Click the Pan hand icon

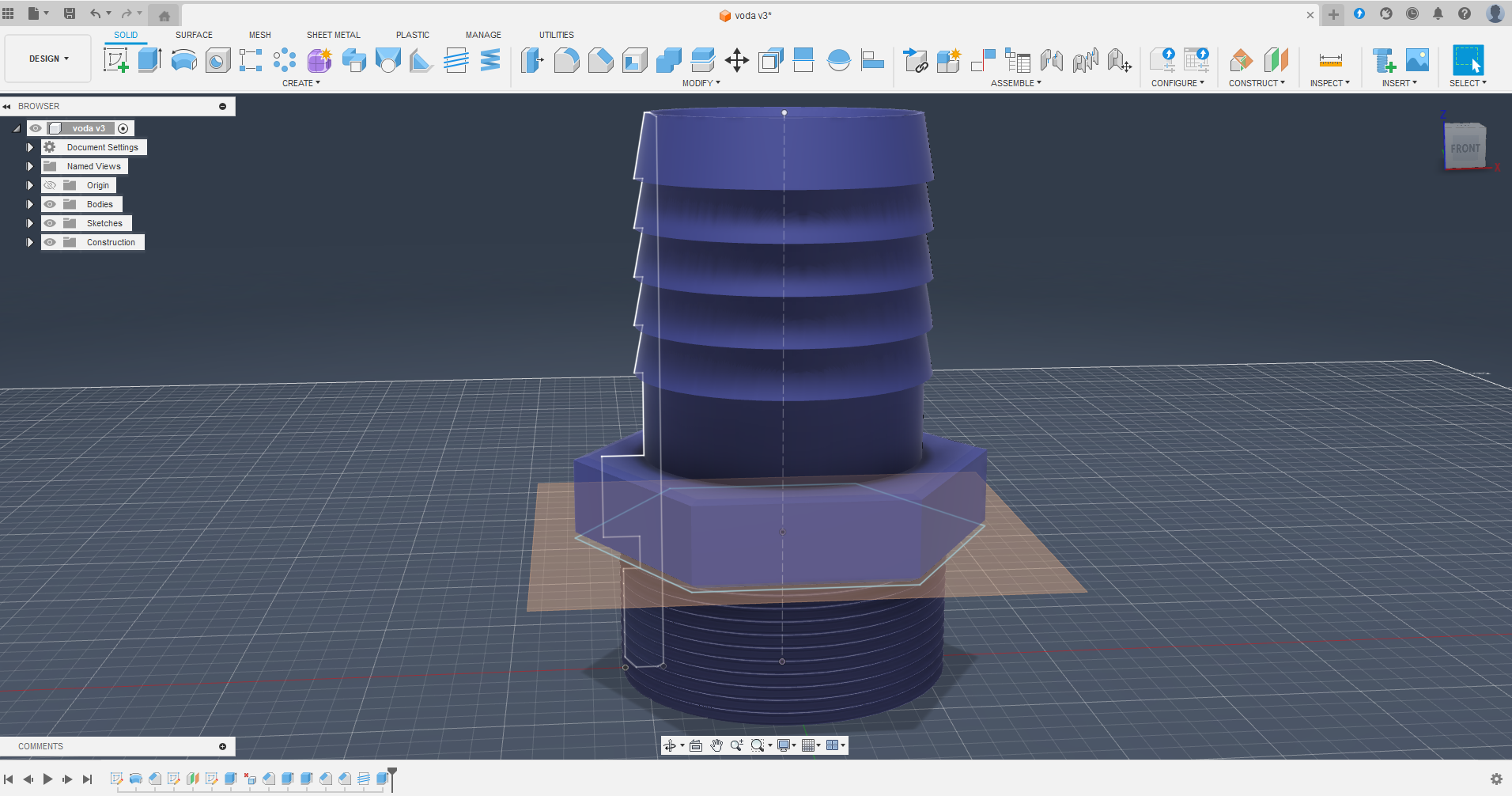click(716, 745)
